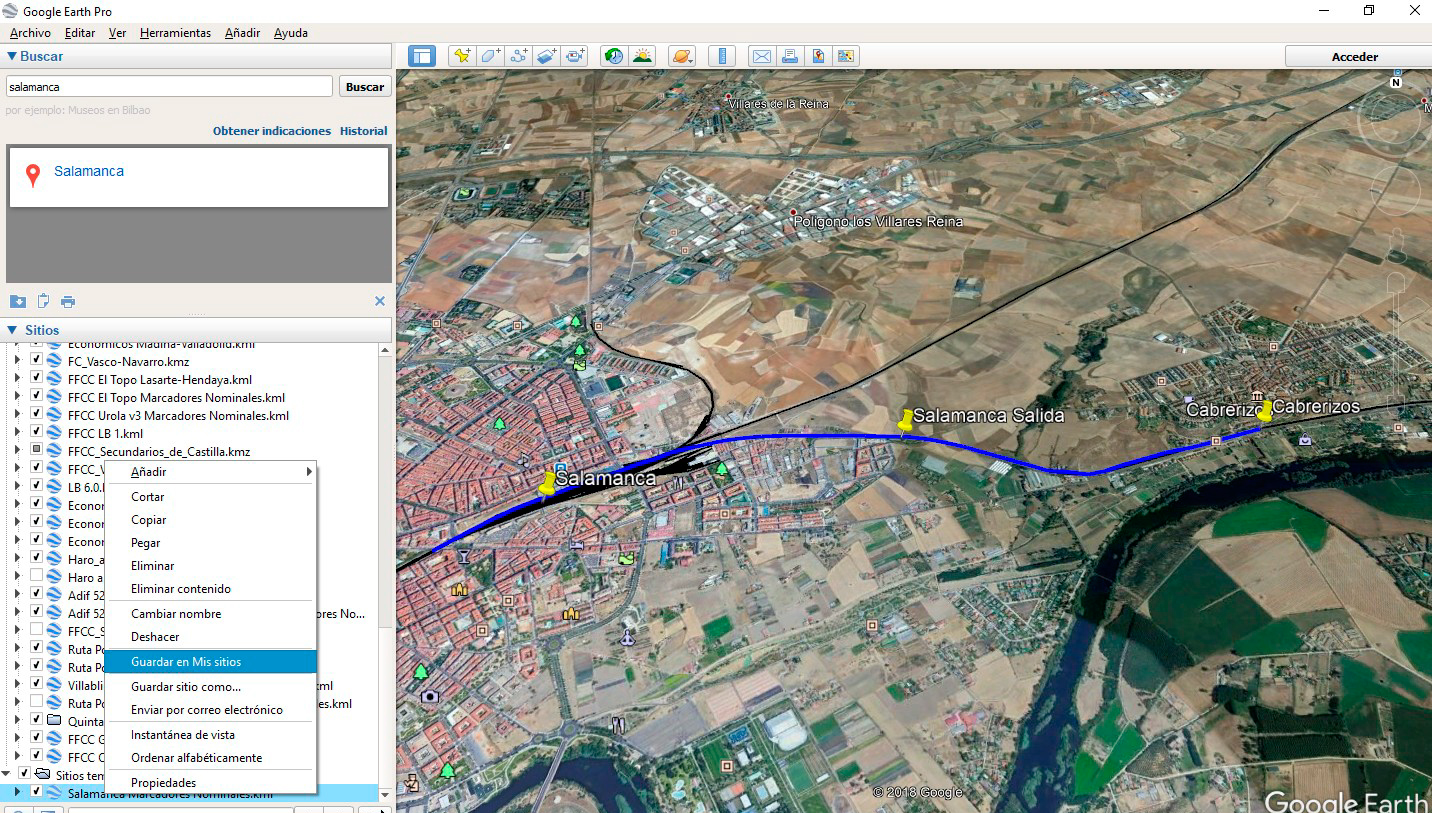Click the print toolbar icon

[789, 56]
